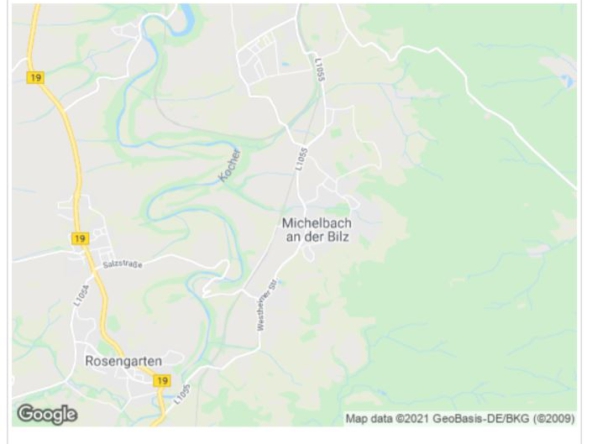Click the top route 19 highway shield
This screenshot has height=444, width=592.
35,78
